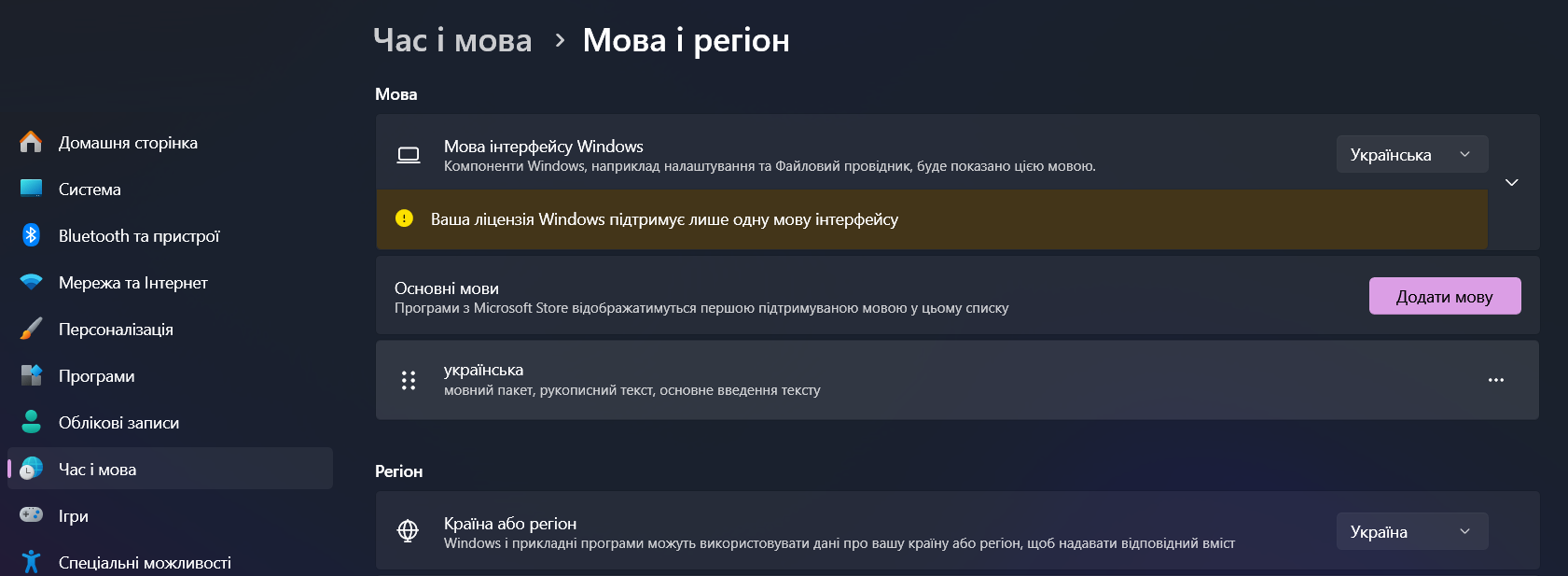This screenshot has width=1568, height=576.
Task: Click the Apps icon in sidebar
Action: [x=31, y=375]
